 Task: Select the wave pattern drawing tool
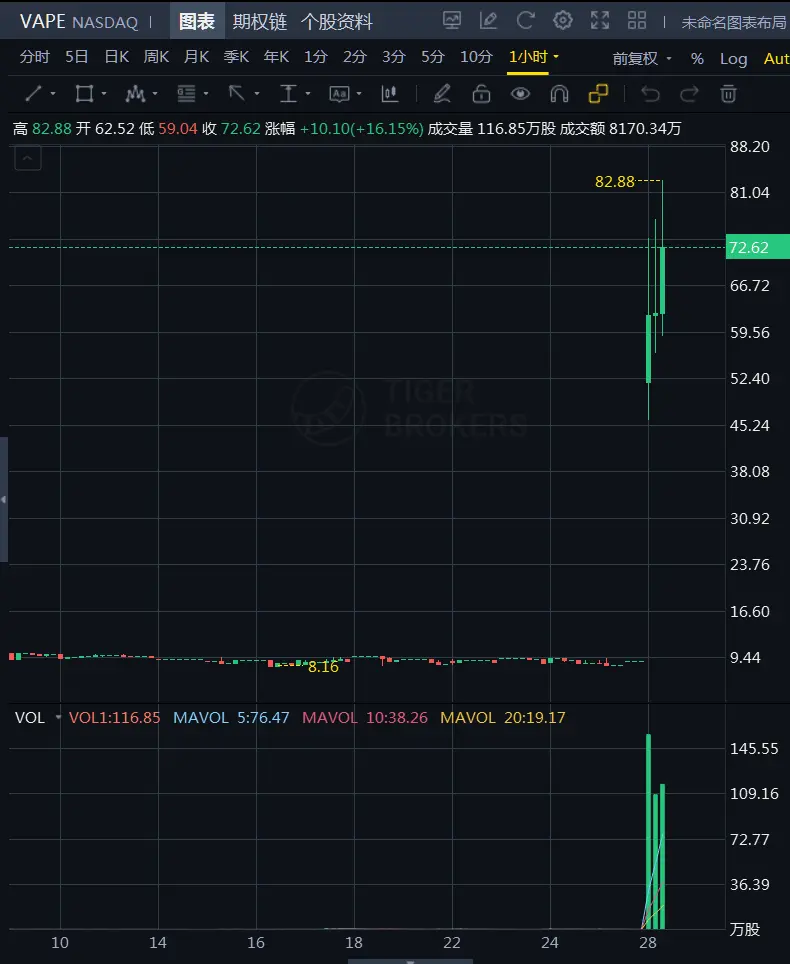click(x=135, y=93)
